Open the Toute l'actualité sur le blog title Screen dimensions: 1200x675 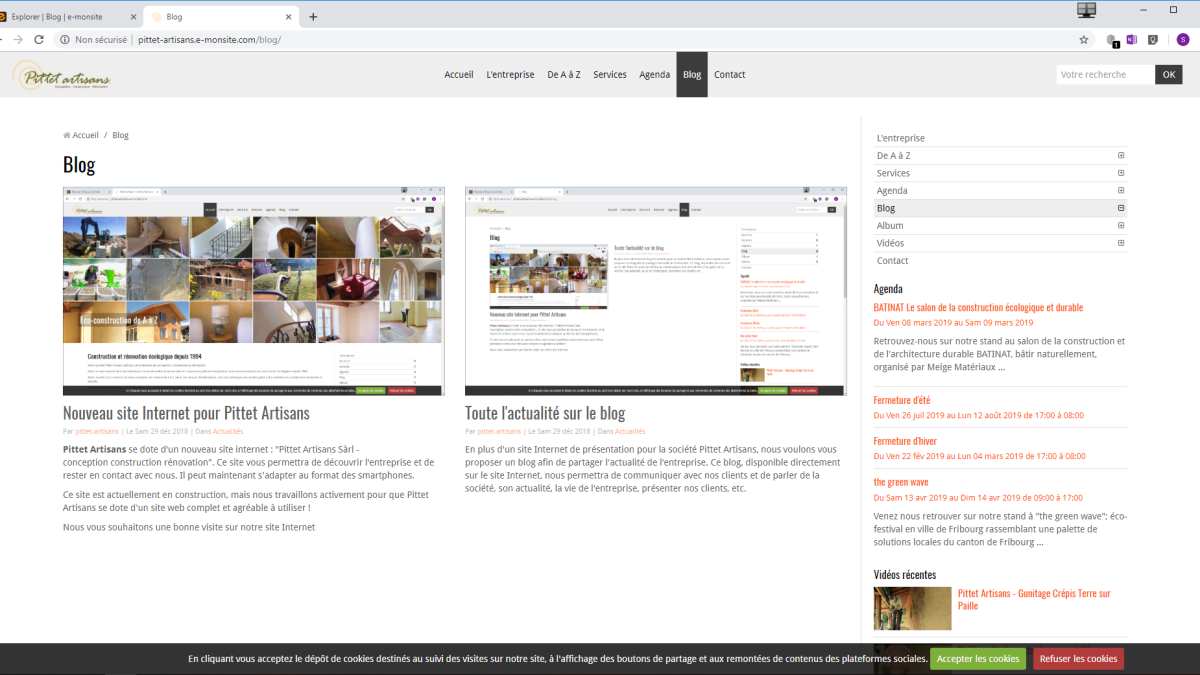point(545,413)
